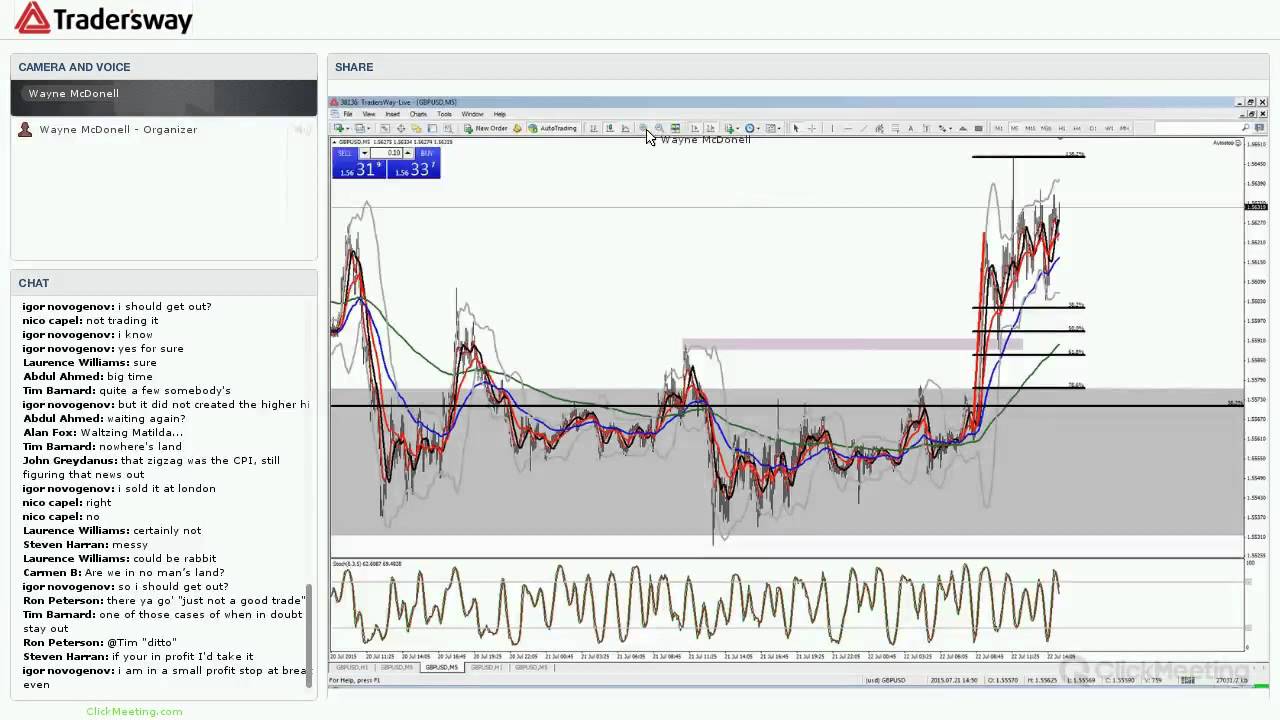The image size is (1280, 720).
Task: Expand the Indicators list dropdown
Action: click(x=738, y=128)
